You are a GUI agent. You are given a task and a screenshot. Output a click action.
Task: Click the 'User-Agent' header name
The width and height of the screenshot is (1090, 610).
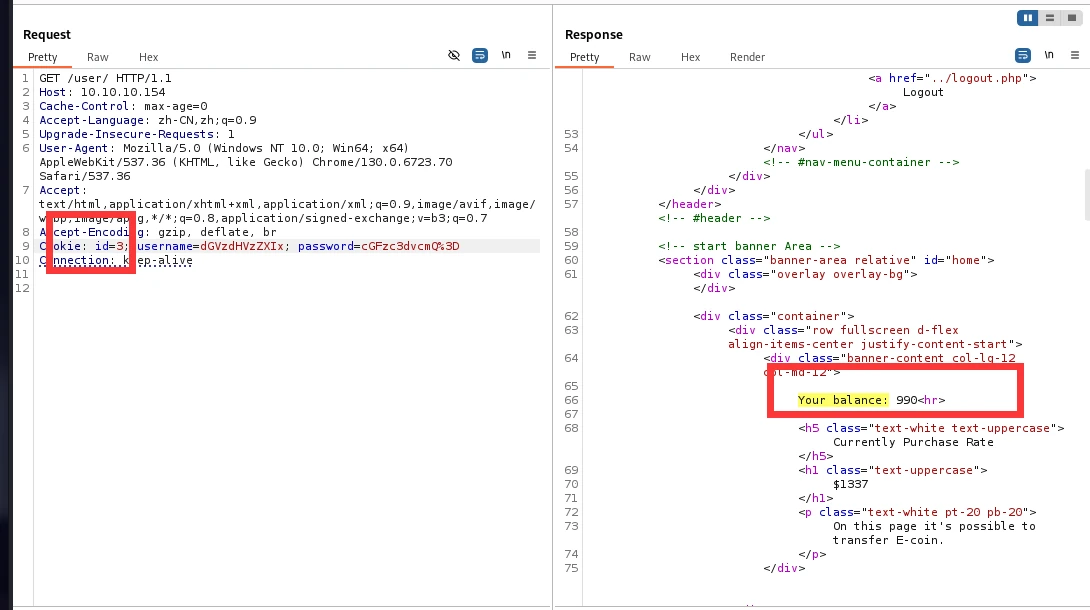point(74,147)
